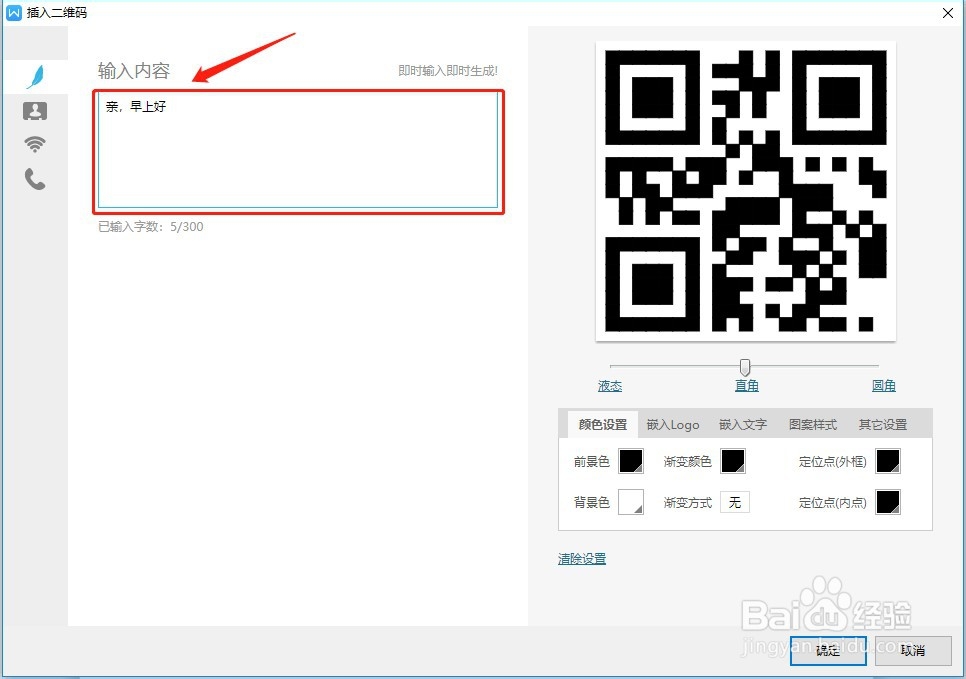
Task: Open the 图案样式 tab
Action: 813,425
